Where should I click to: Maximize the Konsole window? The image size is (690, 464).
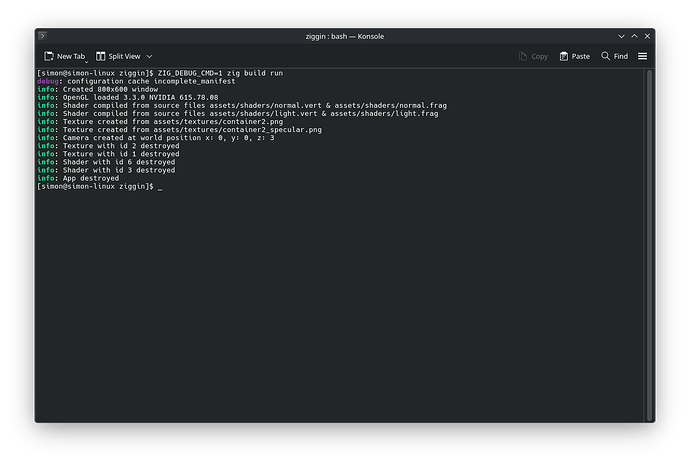[634, 36]
